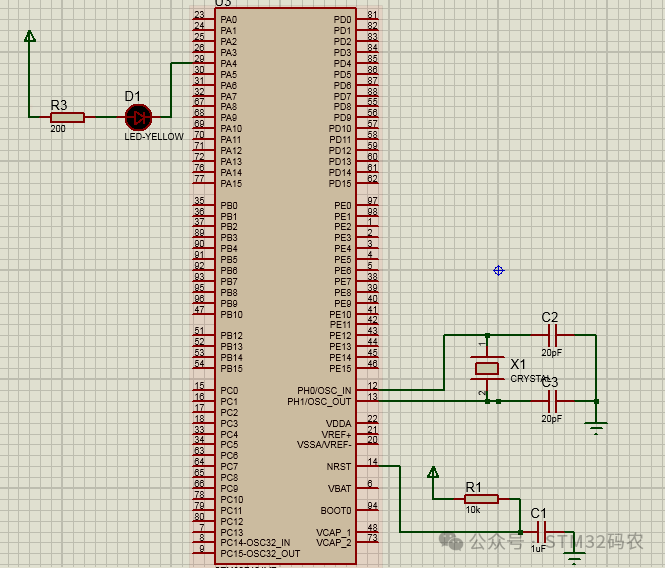Screen dimensions: 665x568
Task: Click the R1 reference label
Action: pyautogui.click(x=473, y=487)
